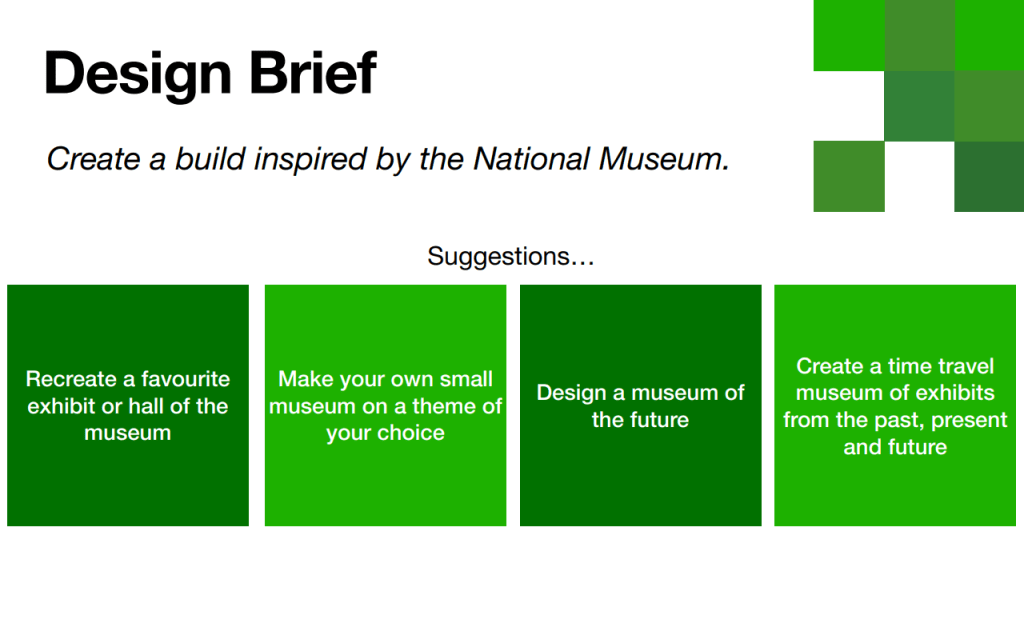Viewport: 1024px width, 619px height.
Task: Click the 'Design Brief' heading
Action: [210, 73]
